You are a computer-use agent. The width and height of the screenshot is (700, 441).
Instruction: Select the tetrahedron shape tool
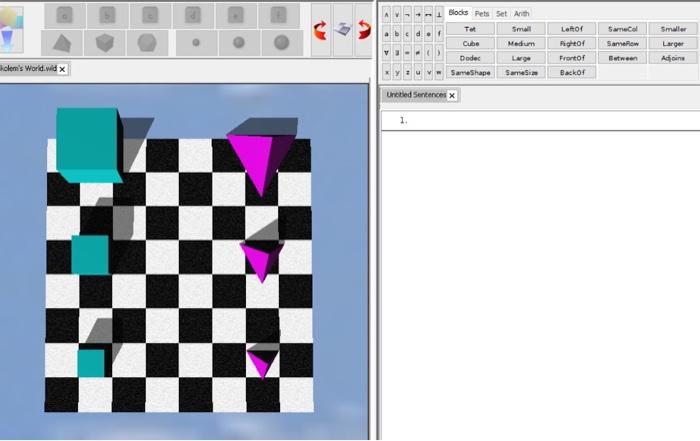tap(62, 43)
